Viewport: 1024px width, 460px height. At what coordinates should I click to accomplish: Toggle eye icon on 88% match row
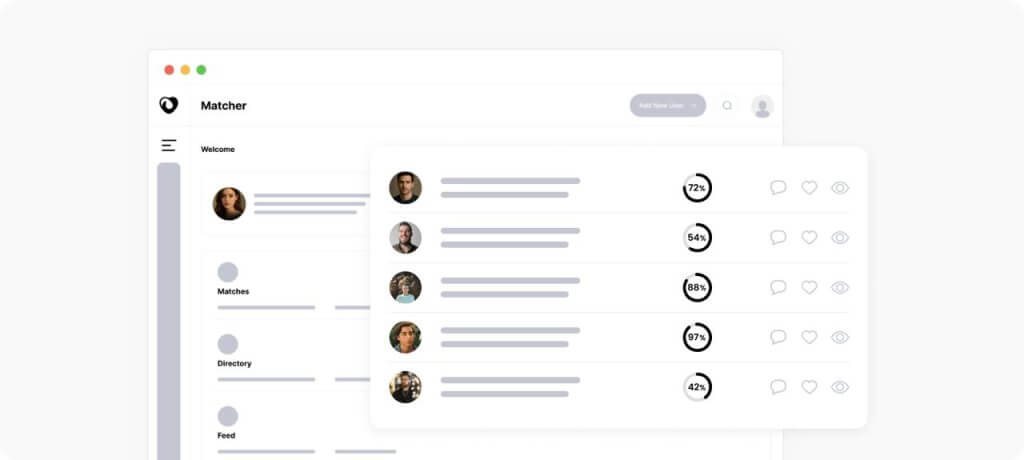tap(840, 288)
